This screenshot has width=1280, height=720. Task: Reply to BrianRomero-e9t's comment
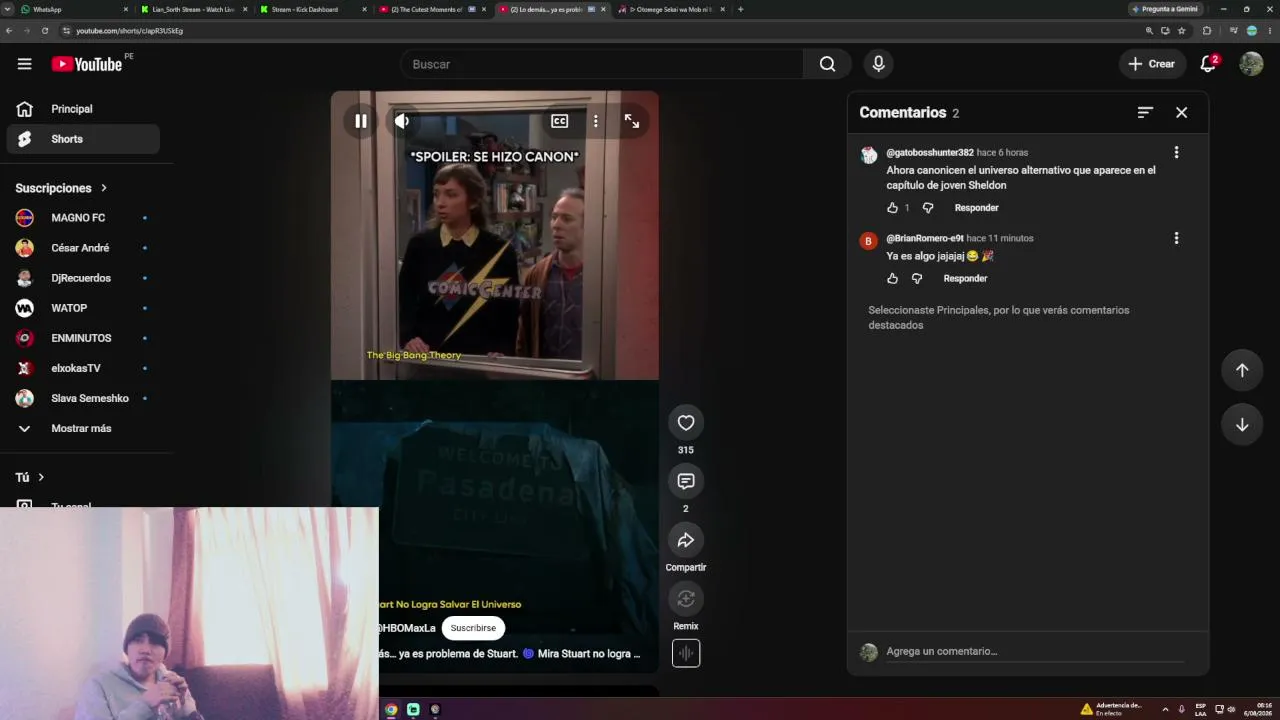[x=965, y=279]
